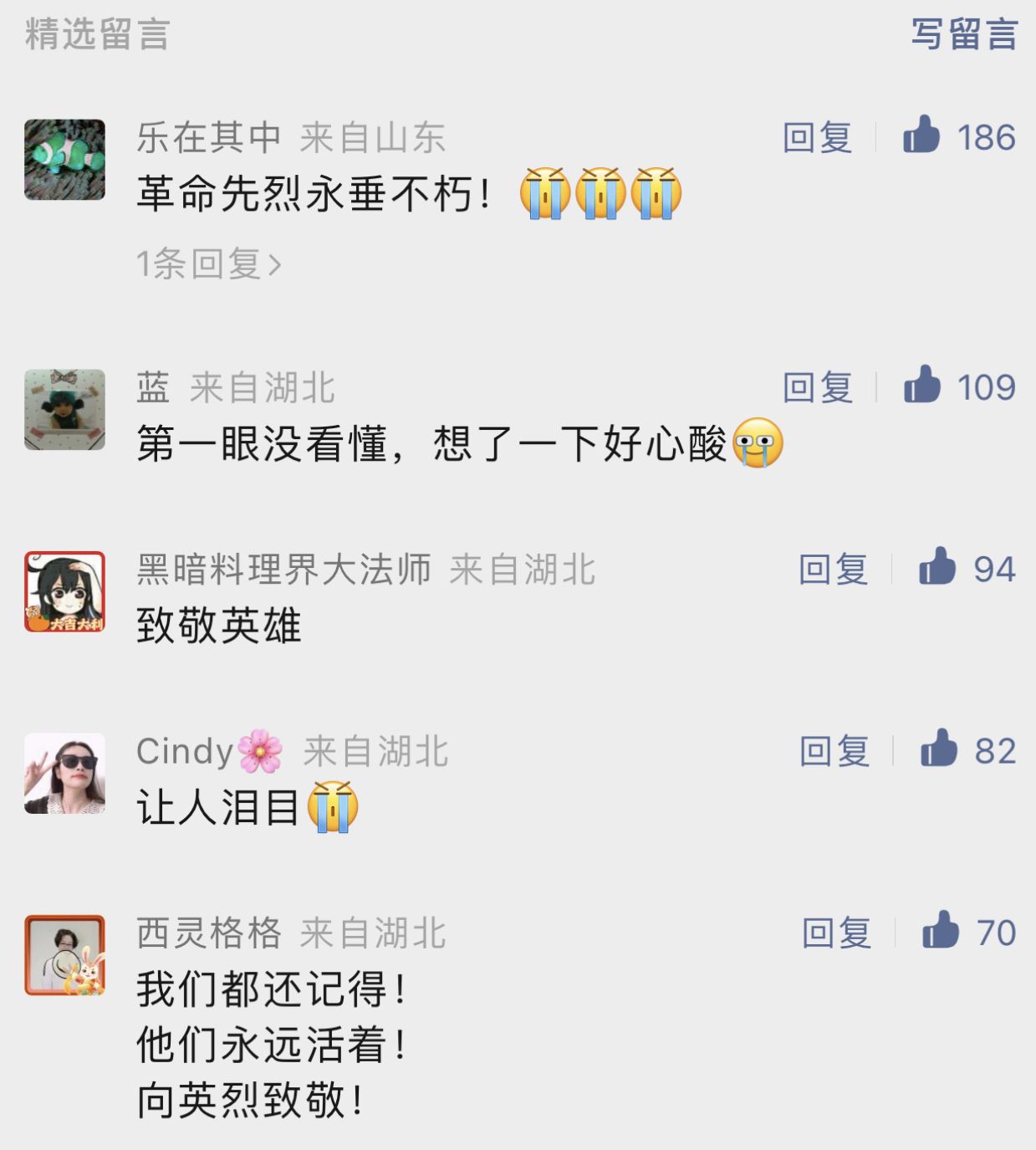Like Cindy's comment with thumbs-up
This screenshot has height=1150, width=1036.
coord(939,749)
